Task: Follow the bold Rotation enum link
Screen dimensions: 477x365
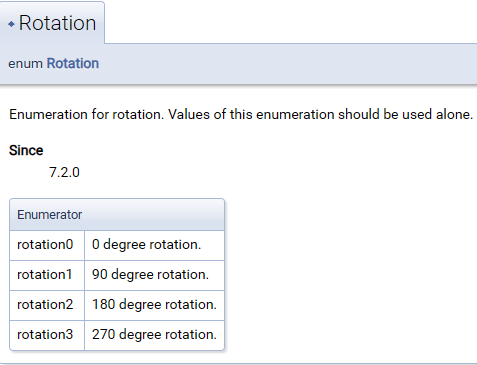Action: tap(73, 63)
